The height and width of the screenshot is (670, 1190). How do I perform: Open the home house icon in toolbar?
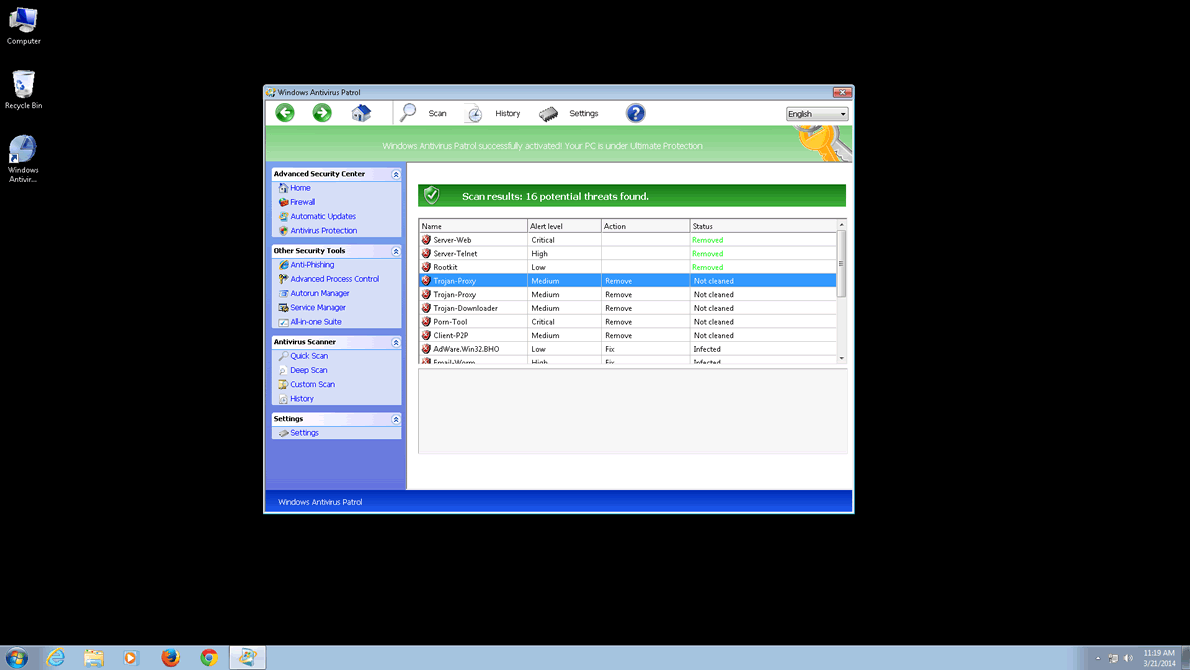pos(361,113)
